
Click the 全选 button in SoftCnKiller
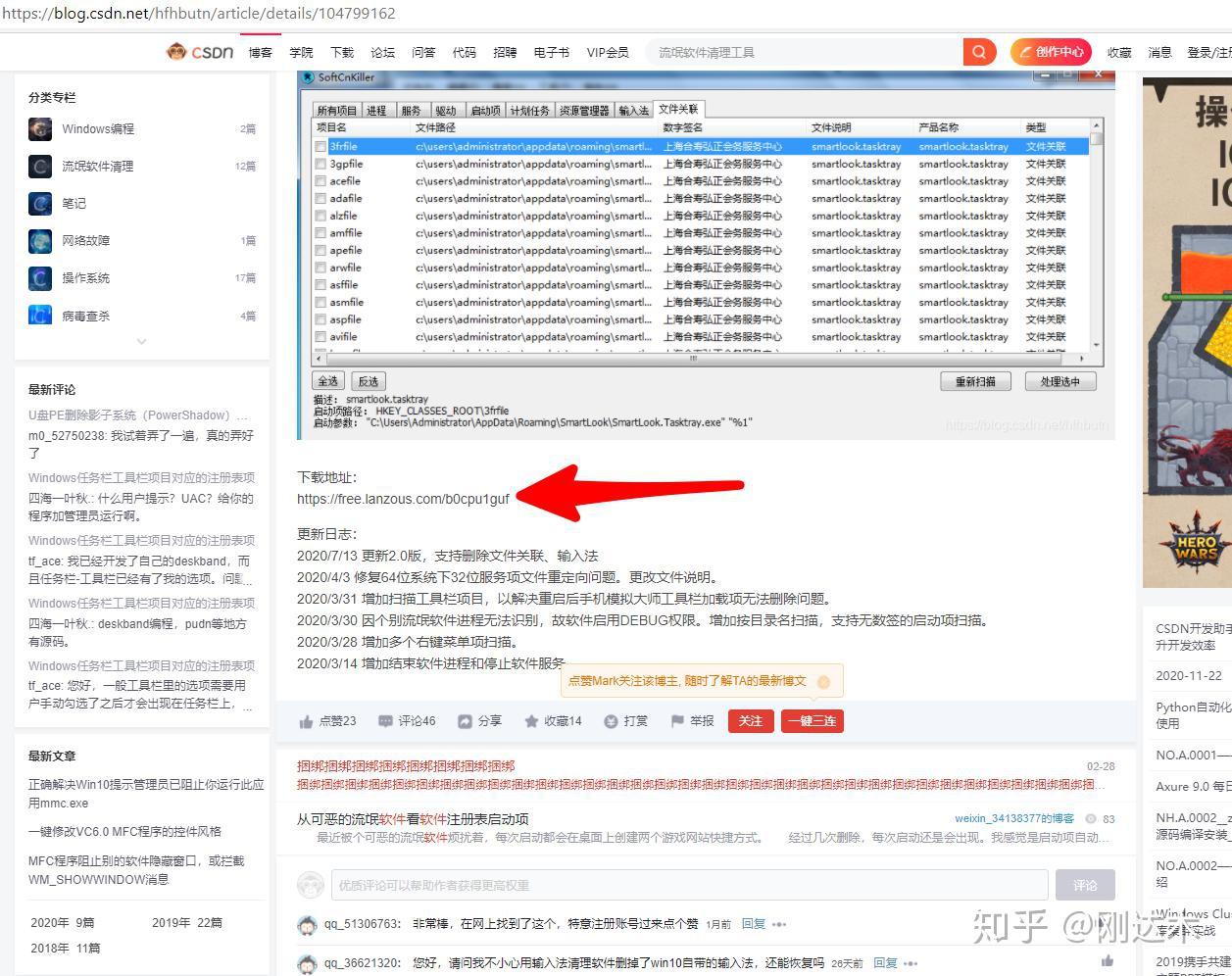[x=328, y=381]
